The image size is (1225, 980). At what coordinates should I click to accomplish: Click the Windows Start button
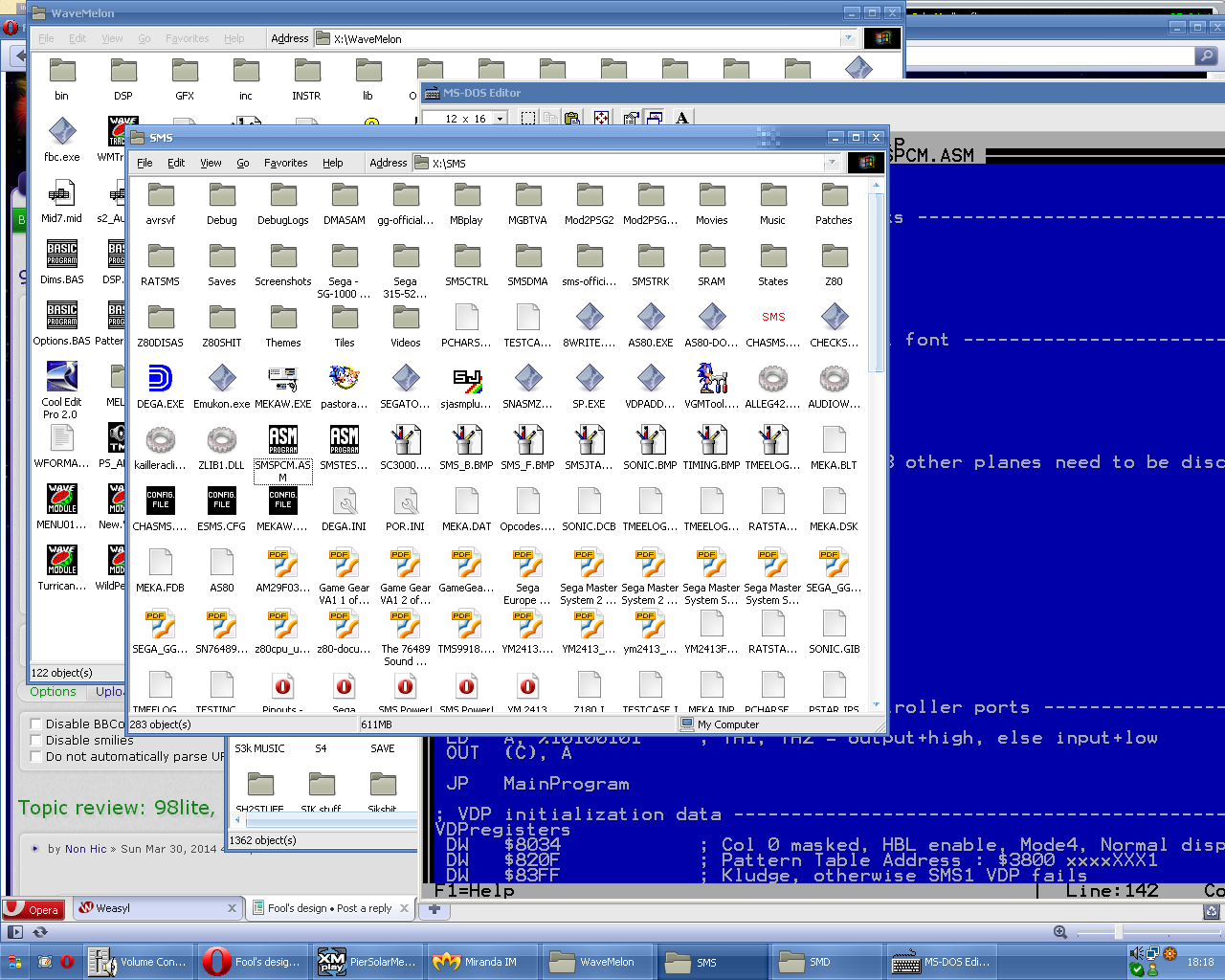tap(13, 962)
